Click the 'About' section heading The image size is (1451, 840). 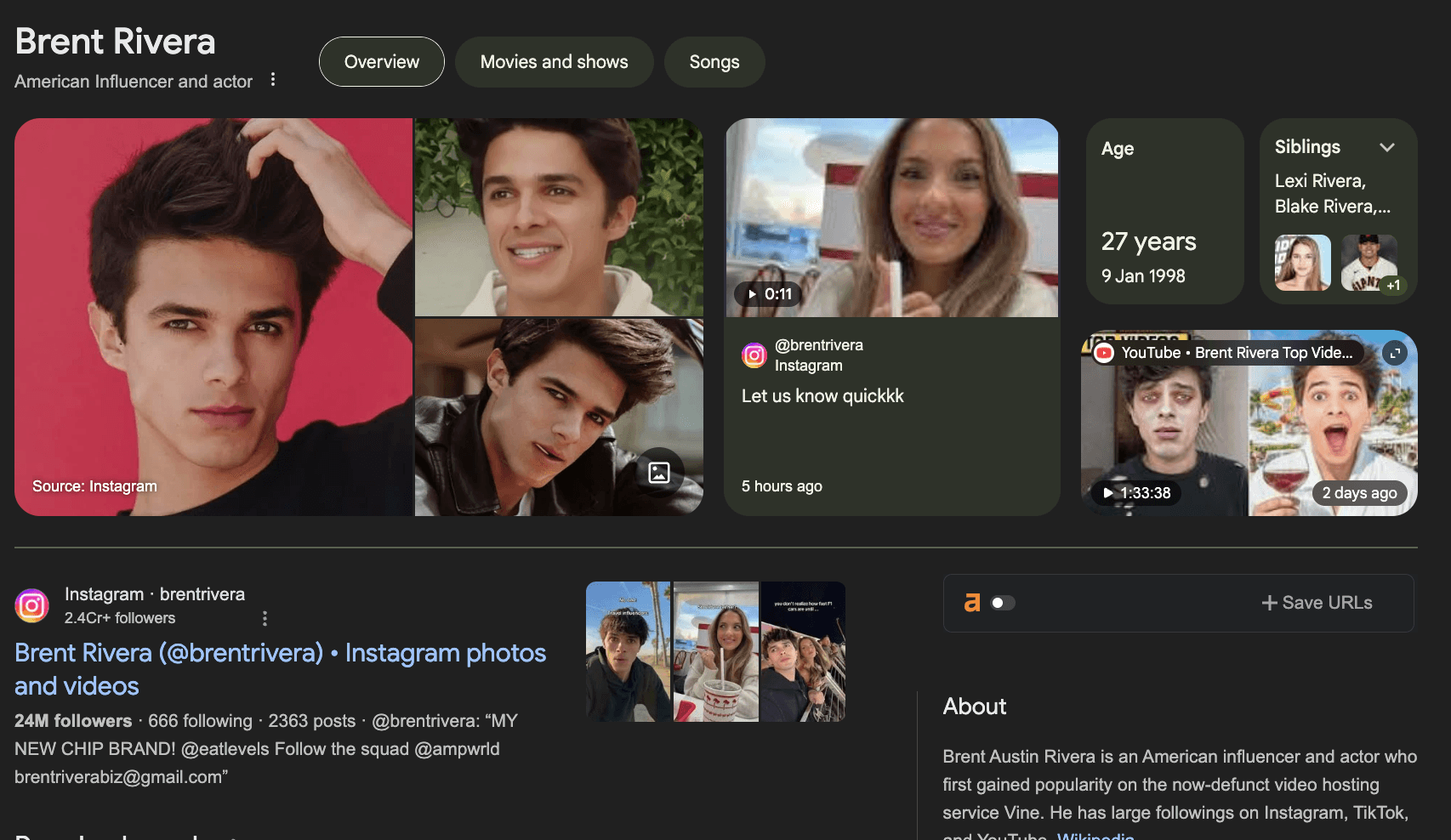click(x=975, y=707)
